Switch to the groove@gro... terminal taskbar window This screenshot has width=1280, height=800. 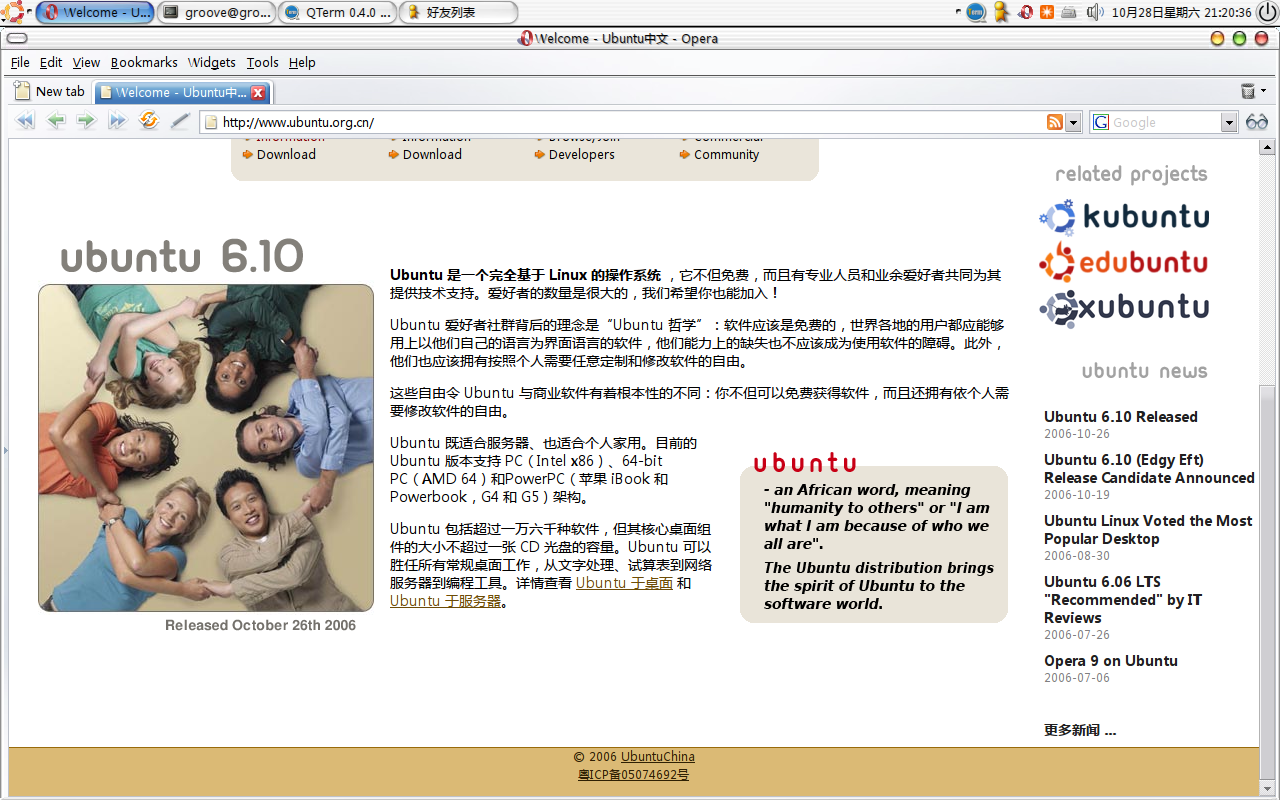coord(216,12)
